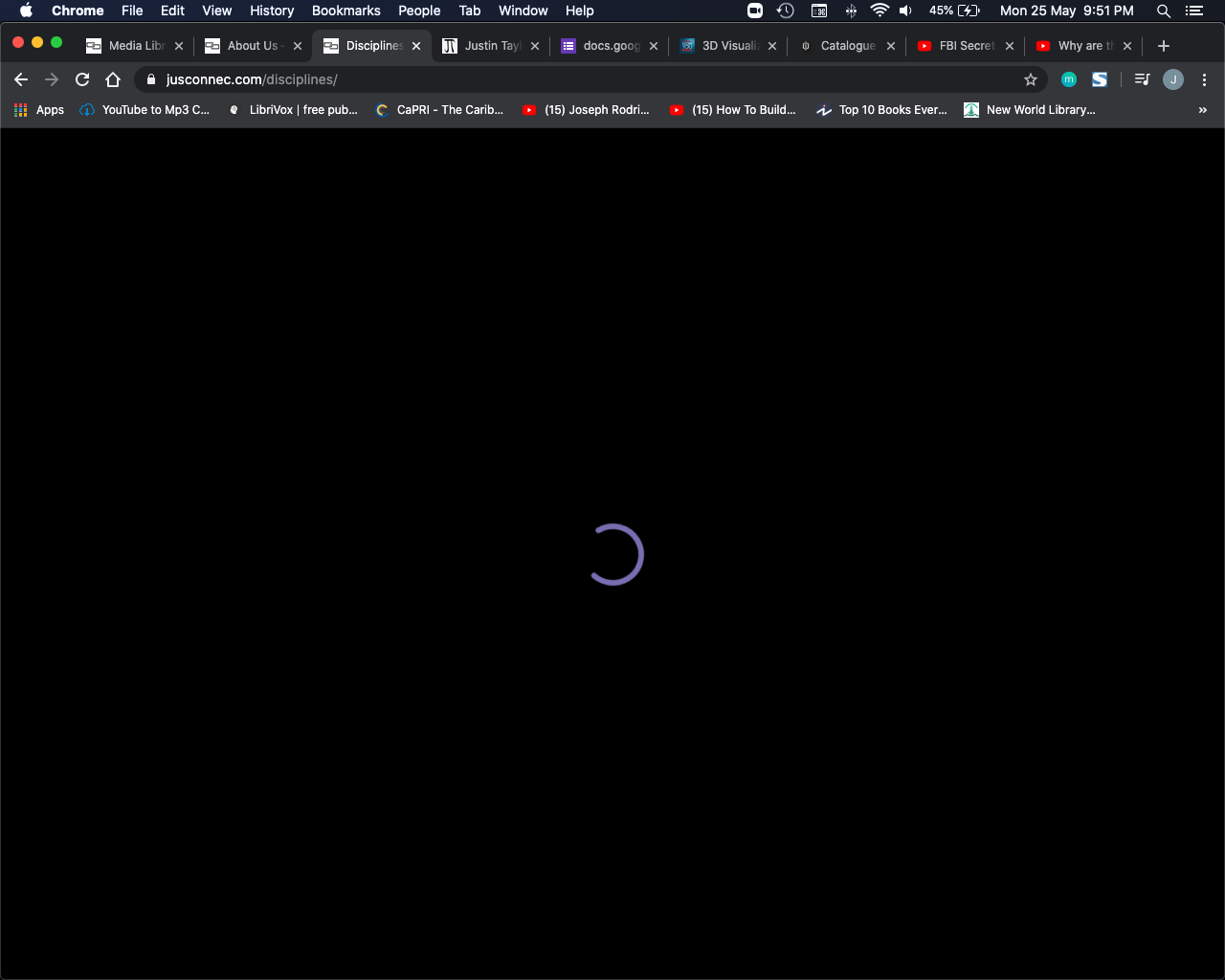Reload the jusconnec disciplines page

pos(82,79)
